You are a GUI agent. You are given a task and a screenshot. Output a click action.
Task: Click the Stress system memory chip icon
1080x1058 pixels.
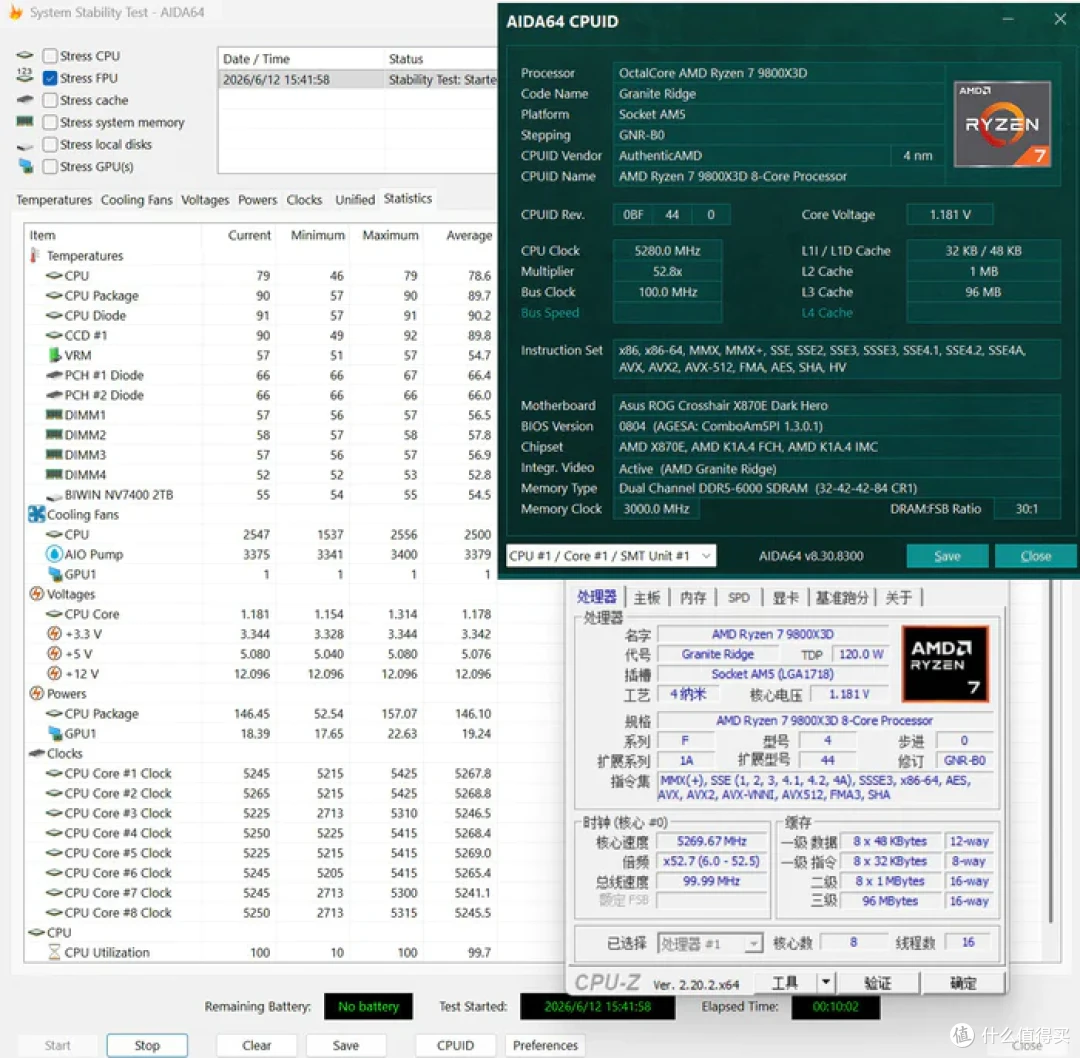coord(25,121)
